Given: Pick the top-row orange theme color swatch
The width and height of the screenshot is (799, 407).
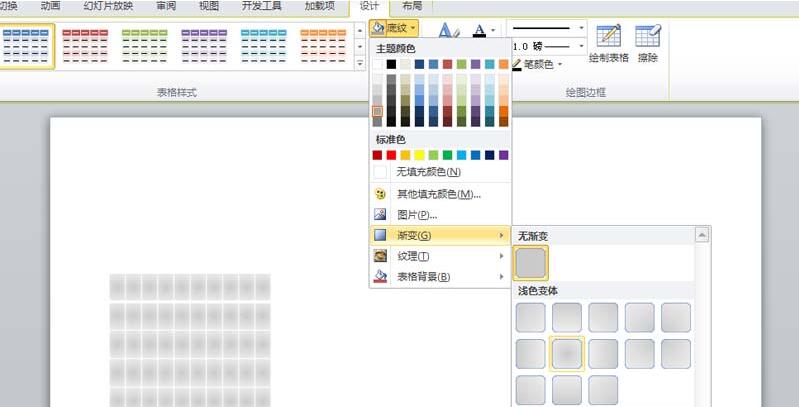Looking at the screenshot, I should [x=503, y=64].
